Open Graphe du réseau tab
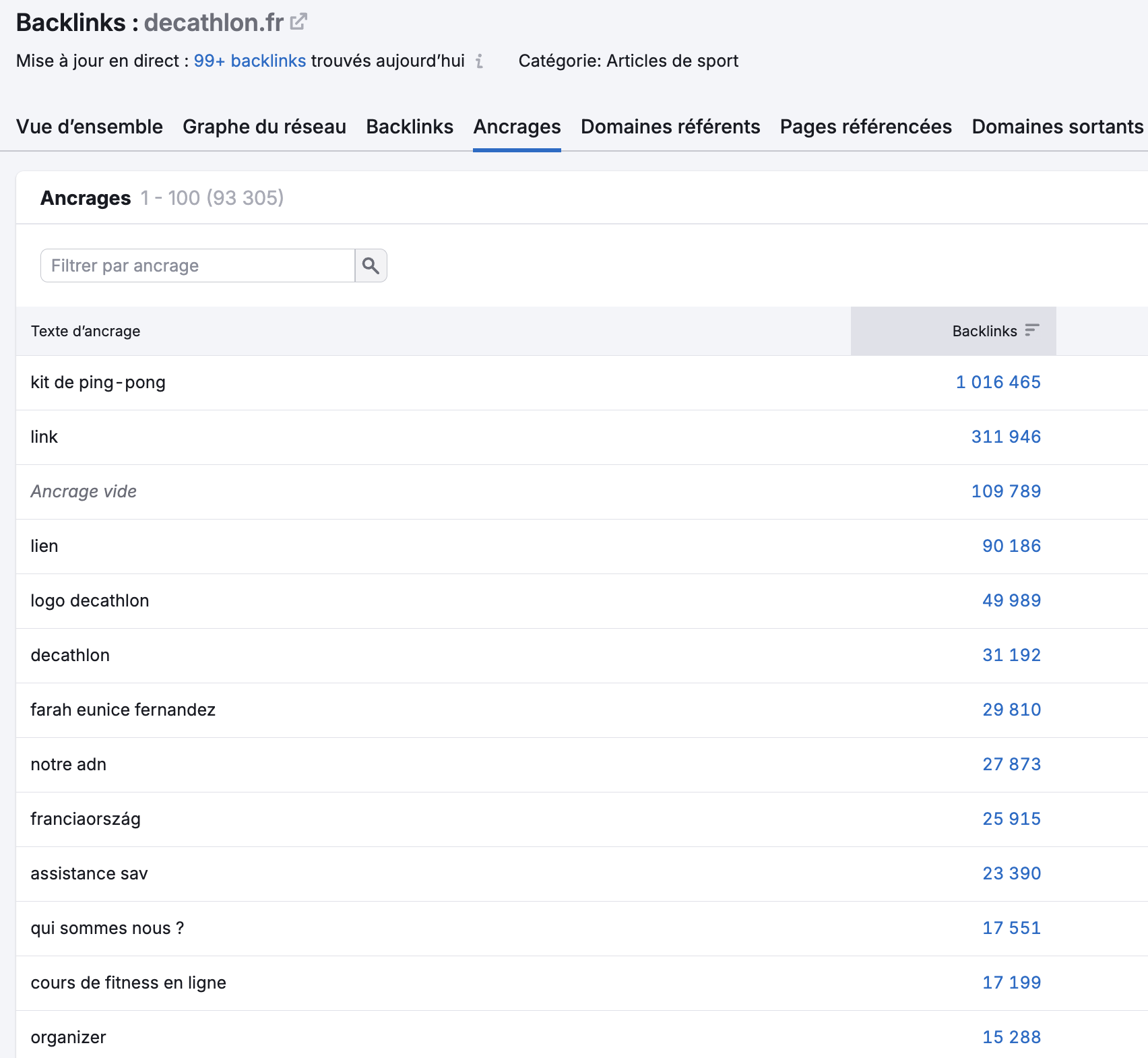This screenshot has width=1148, height=1058. pos(264,127)
